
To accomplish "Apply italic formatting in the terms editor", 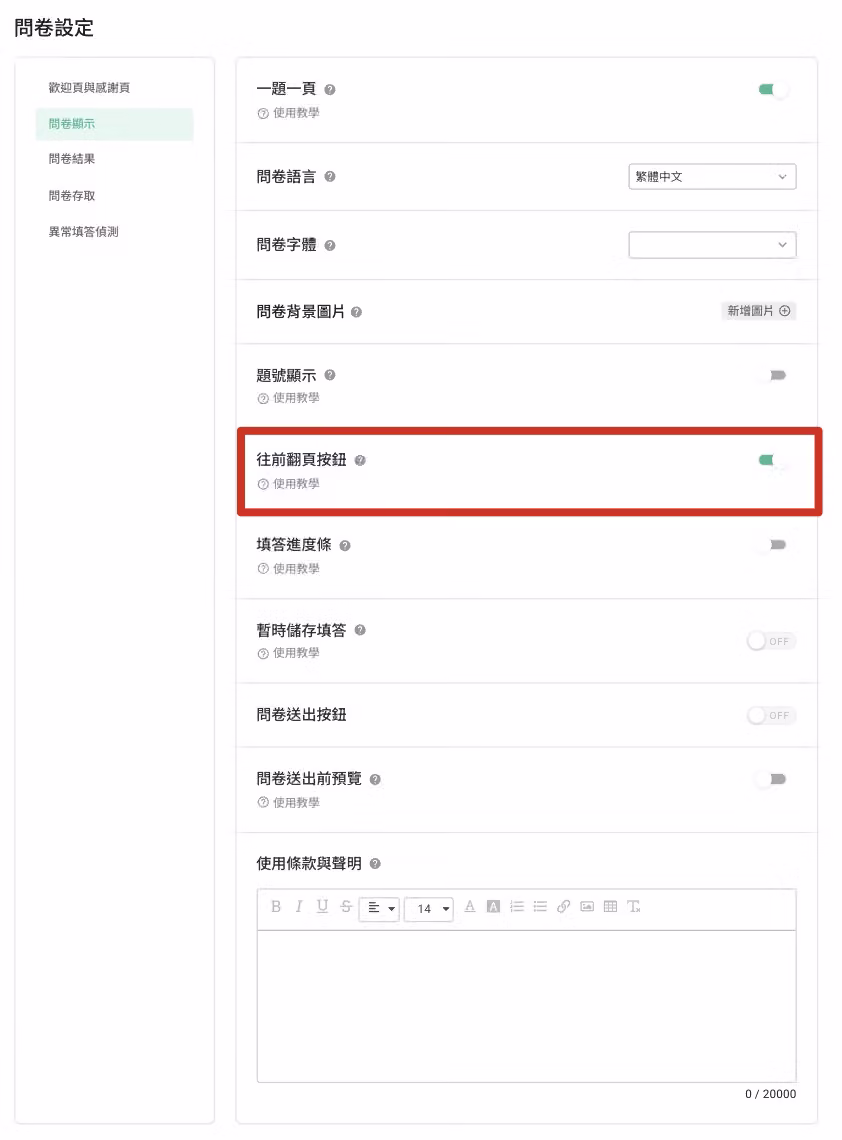I will tap(299, 907).
